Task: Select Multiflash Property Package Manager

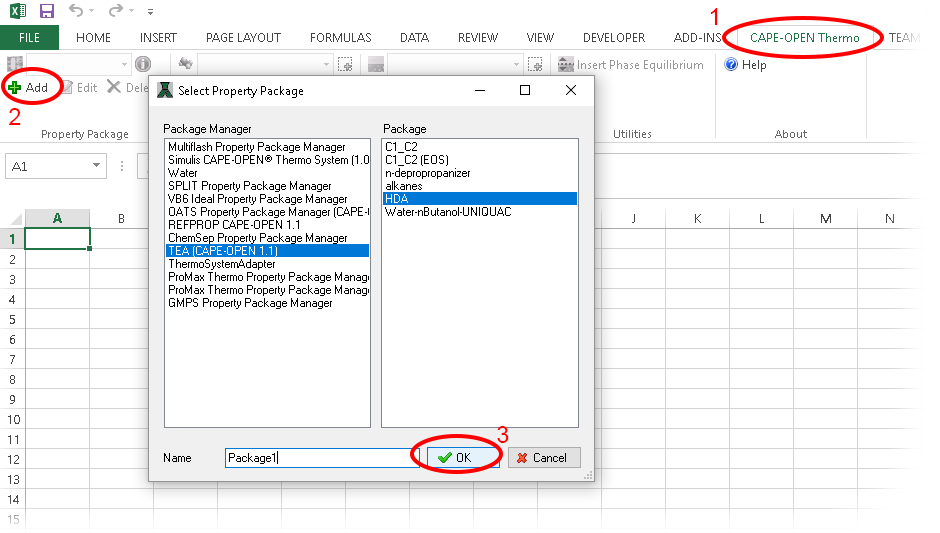Action: 267,147
